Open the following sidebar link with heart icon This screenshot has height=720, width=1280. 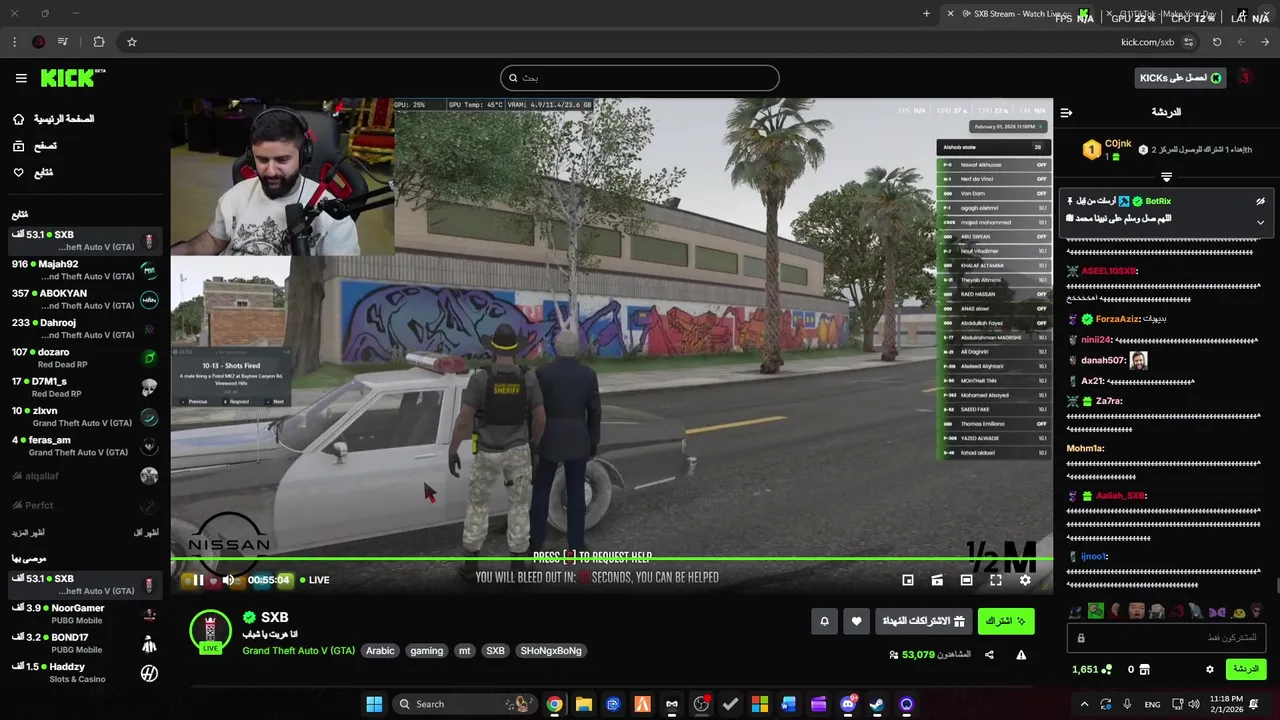(x=33, y=173)
